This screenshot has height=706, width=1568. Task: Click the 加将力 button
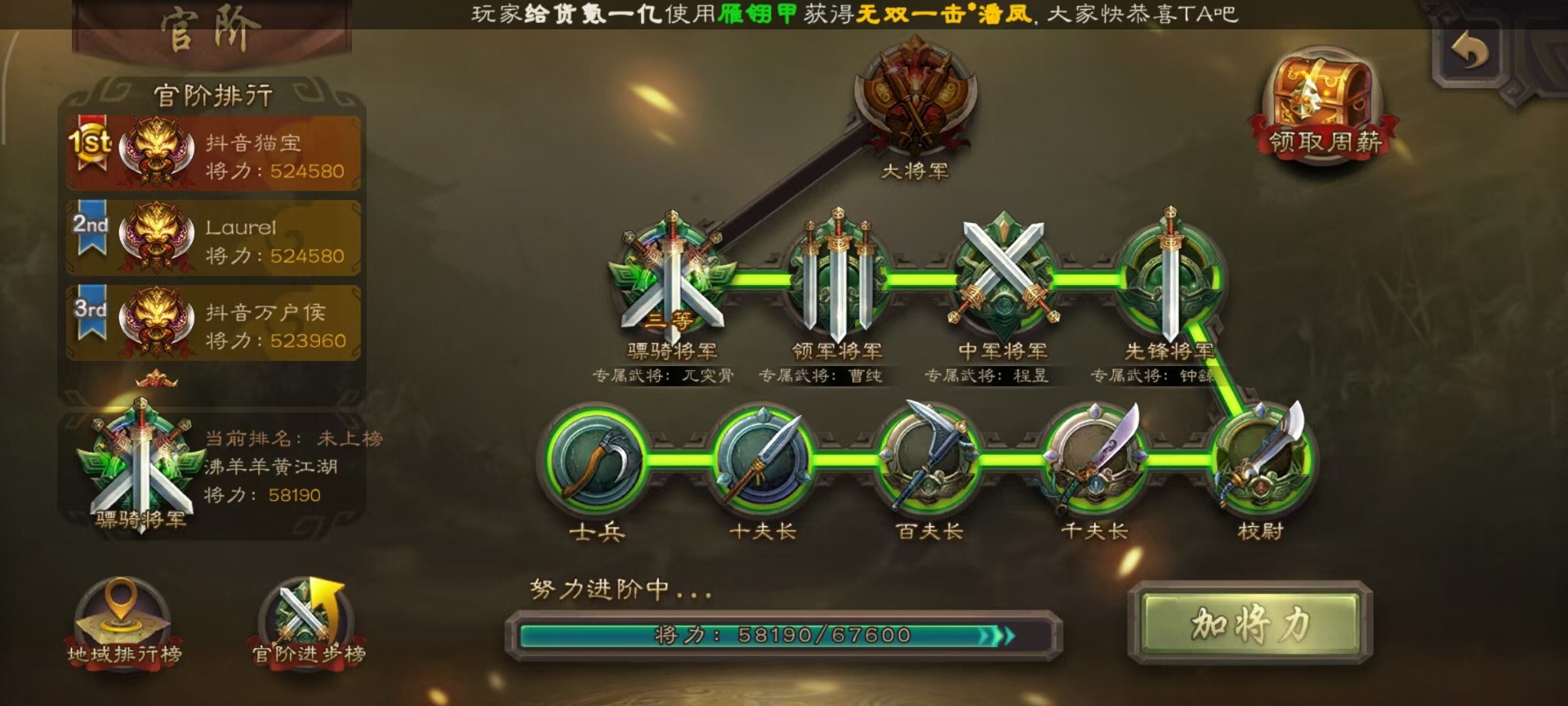[1250, 624]
